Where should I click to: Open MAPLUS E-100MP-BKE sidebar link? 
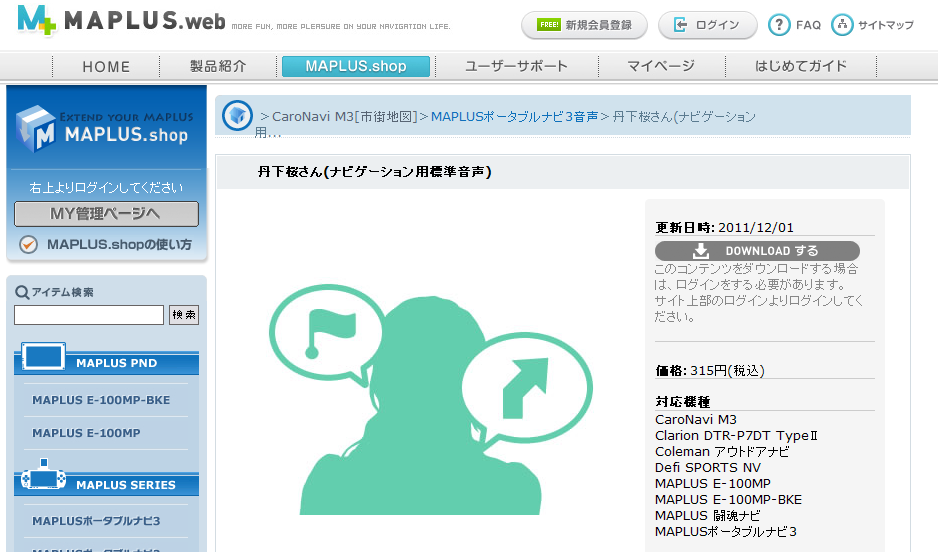[x=101, y=400]
